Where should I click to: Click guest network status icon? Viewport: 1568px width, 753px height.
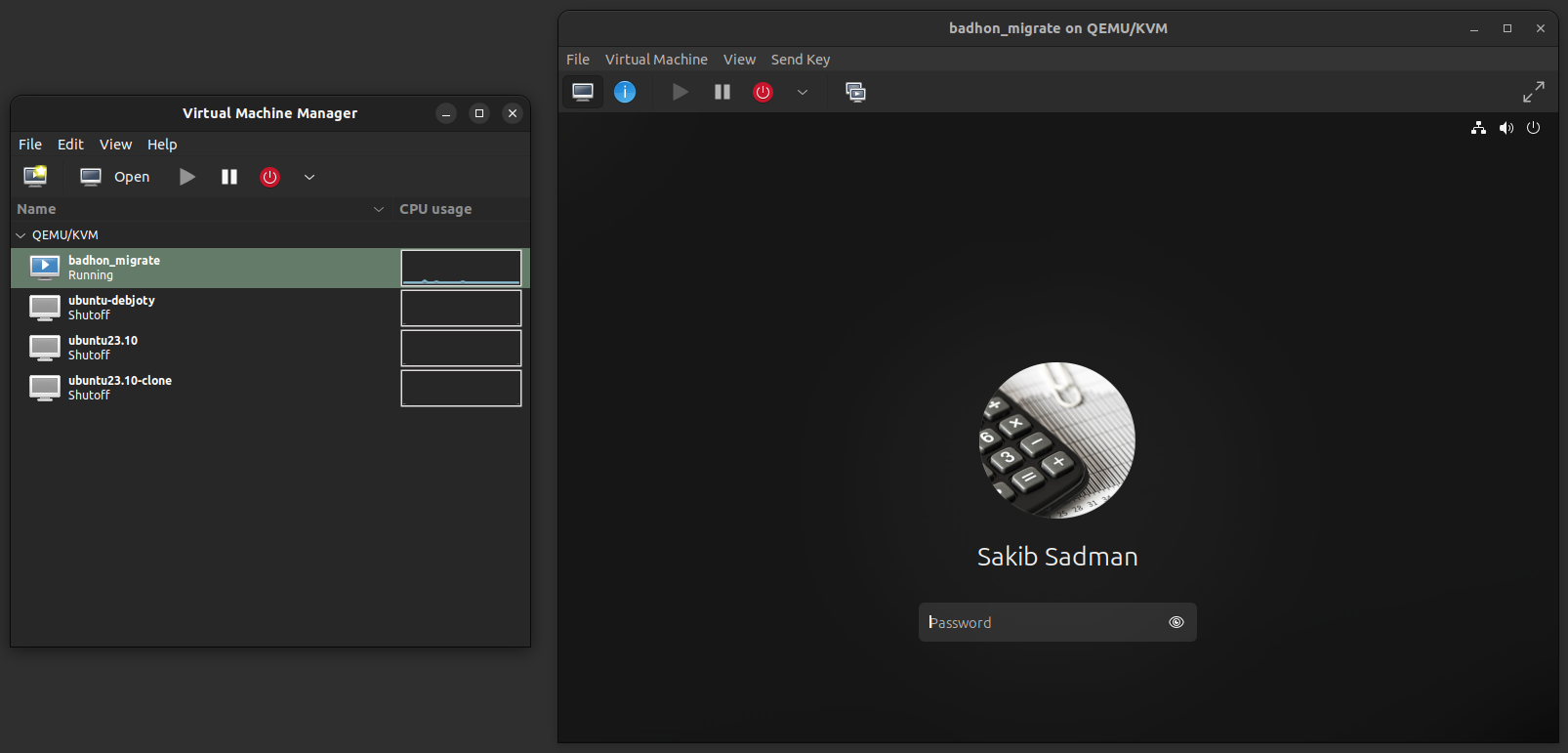[1478, 128]
